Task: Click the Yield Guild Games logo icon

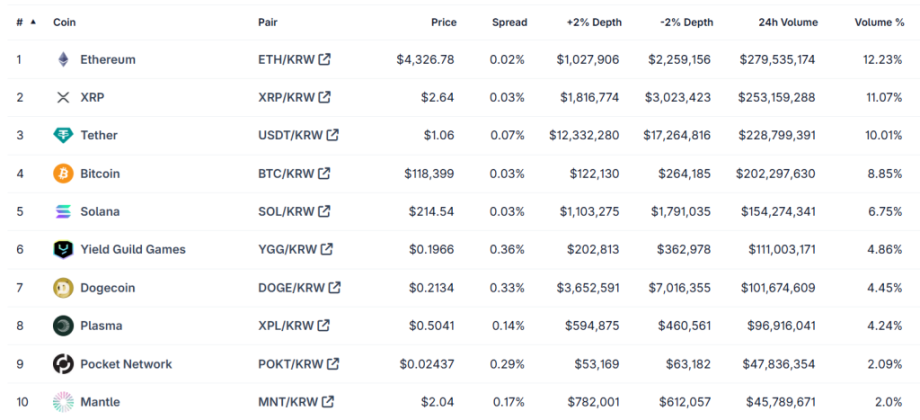Action: coord(63,250)
